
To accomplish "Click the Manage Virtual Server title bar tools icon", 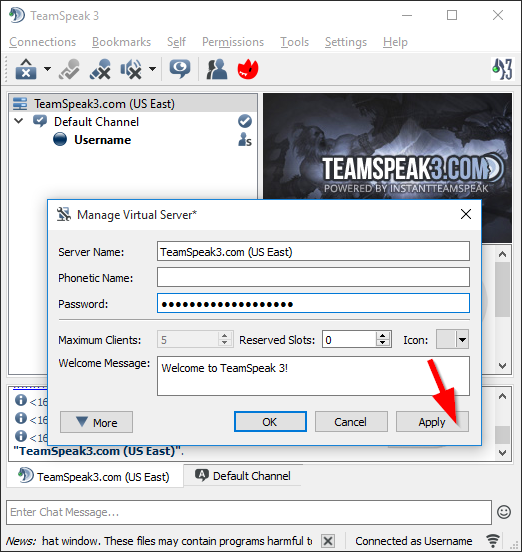I will click(64, 214).
